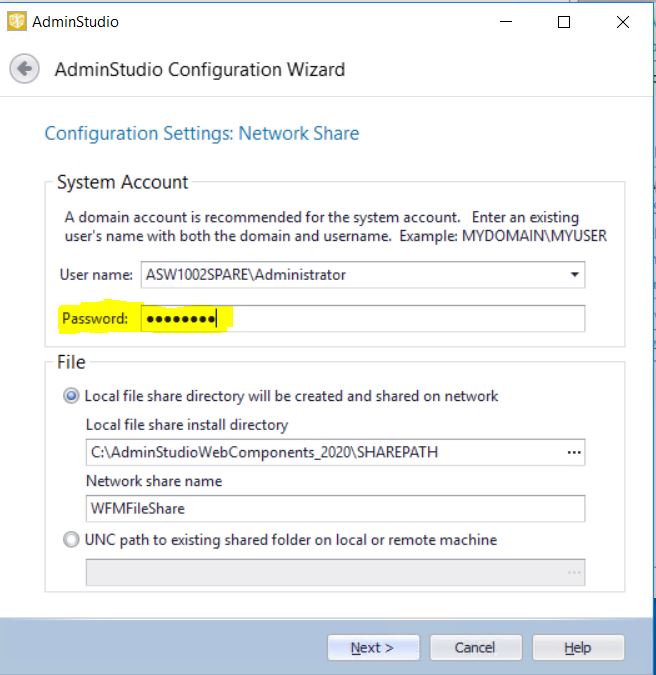Screen dimensions: 656x675
Task: Click the 'User name:' label
Action: pos(96,275)
